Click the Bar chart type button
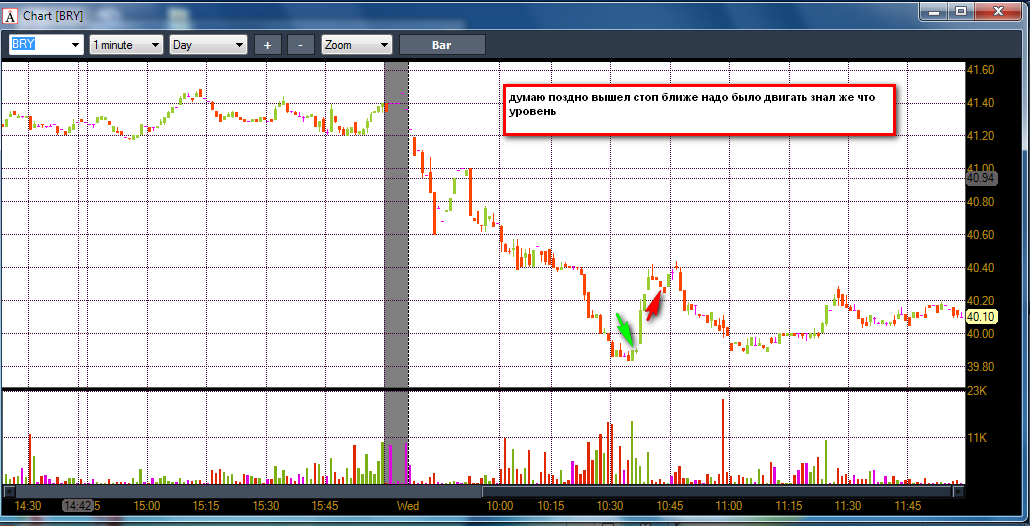 click(442, 45)
